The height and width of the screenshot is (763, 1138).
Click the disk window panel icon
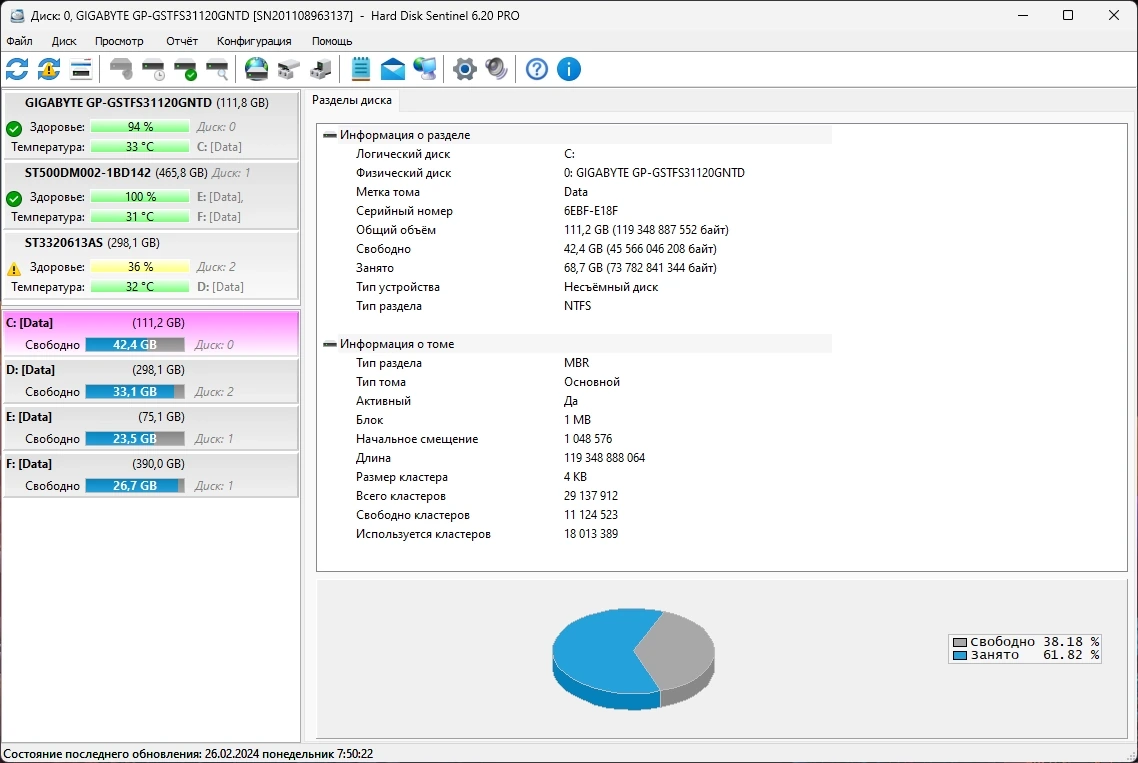click(81, 69)
